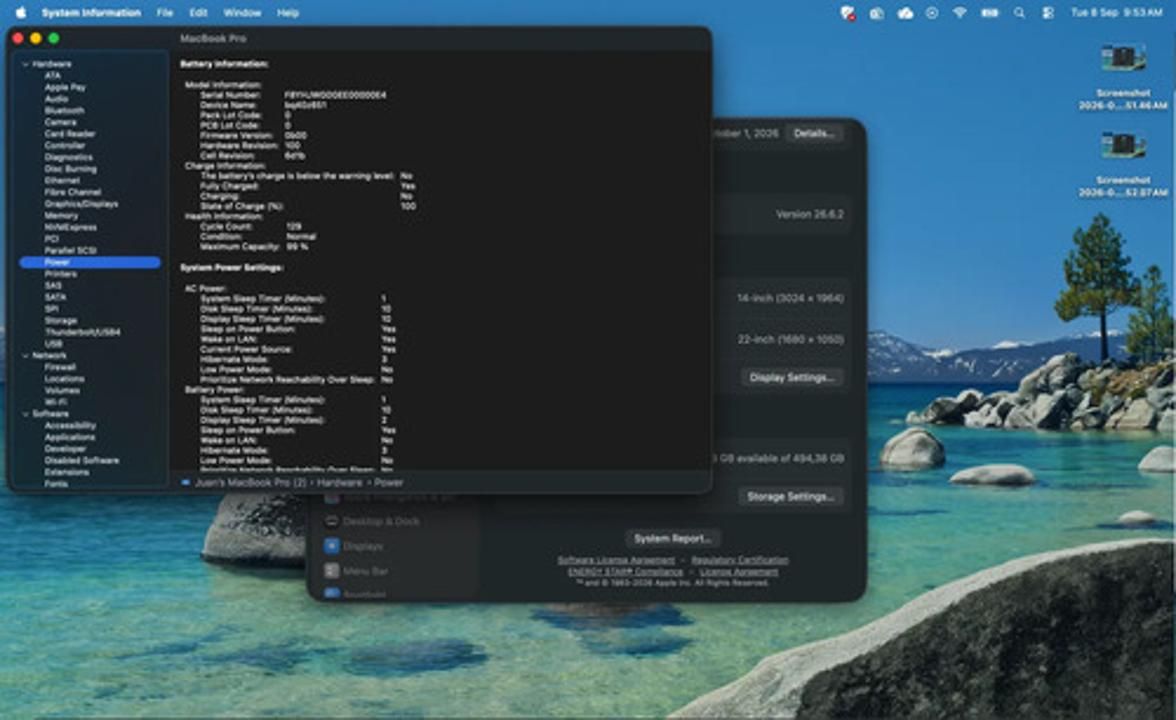Select Diagnostics in the sidebar
1176x720 pixels.
click(68, 158)
